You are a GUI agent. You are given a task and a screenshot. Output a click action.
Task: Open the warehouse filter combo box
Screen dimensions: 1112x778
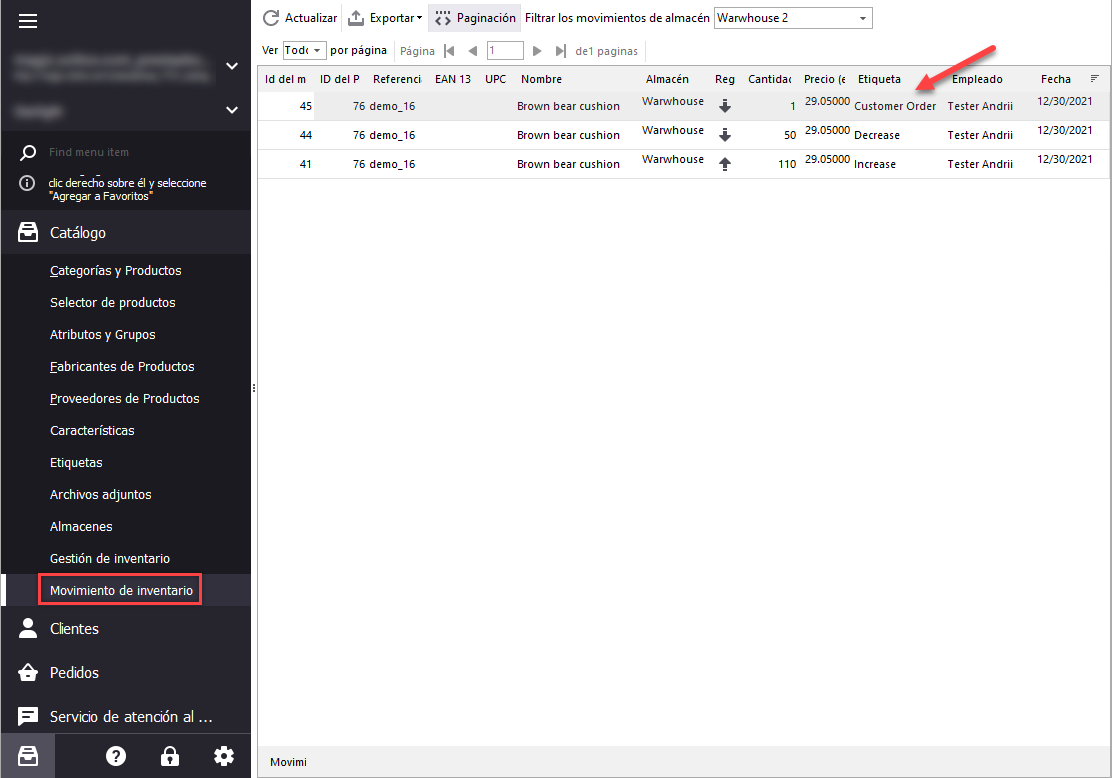(x=792, y=18)
